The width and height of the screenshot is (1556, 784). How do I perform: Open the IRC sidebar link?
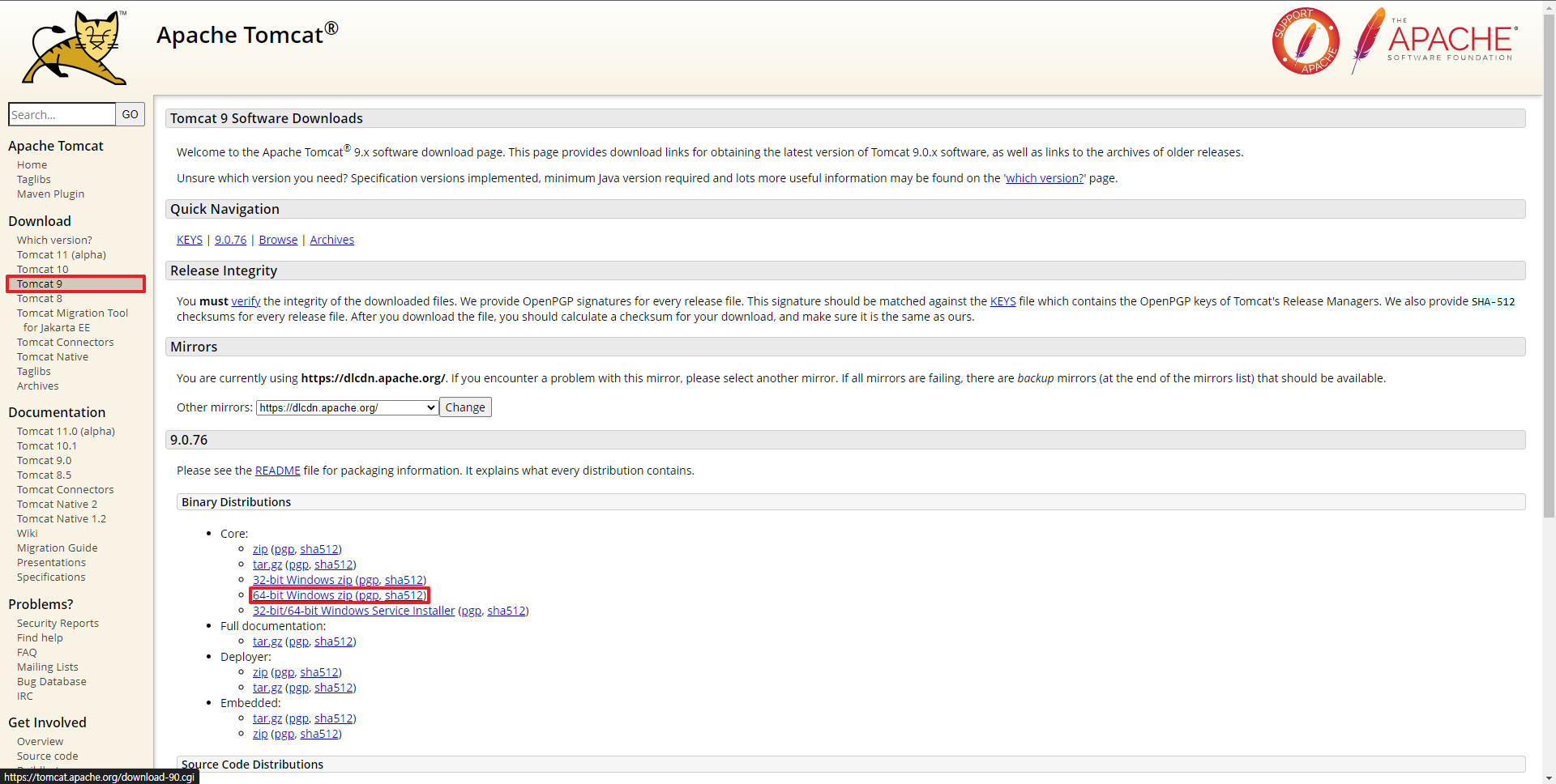25,696
